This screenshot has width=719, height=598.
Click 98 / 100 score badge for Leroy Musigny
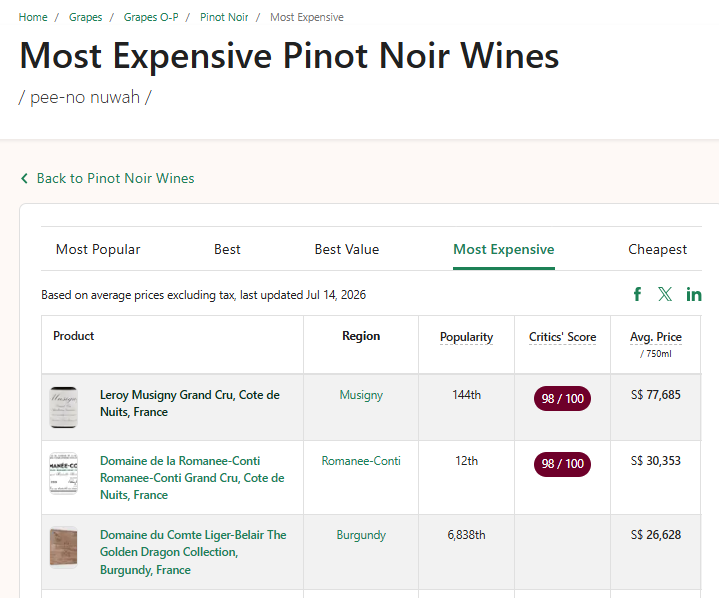point(562,399)
